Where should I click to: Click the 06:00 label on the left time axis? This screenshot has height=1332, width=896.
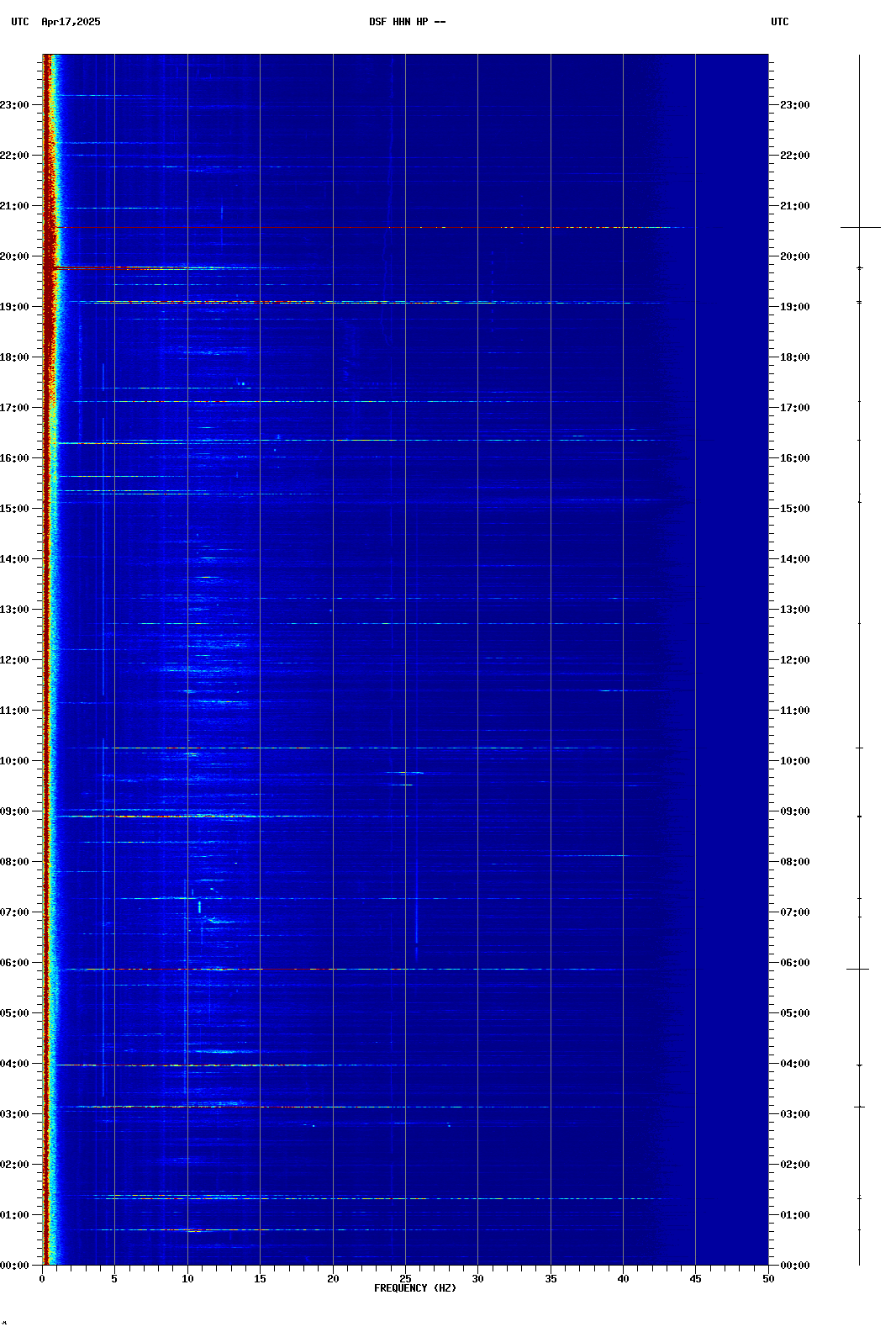pos(15,963)
